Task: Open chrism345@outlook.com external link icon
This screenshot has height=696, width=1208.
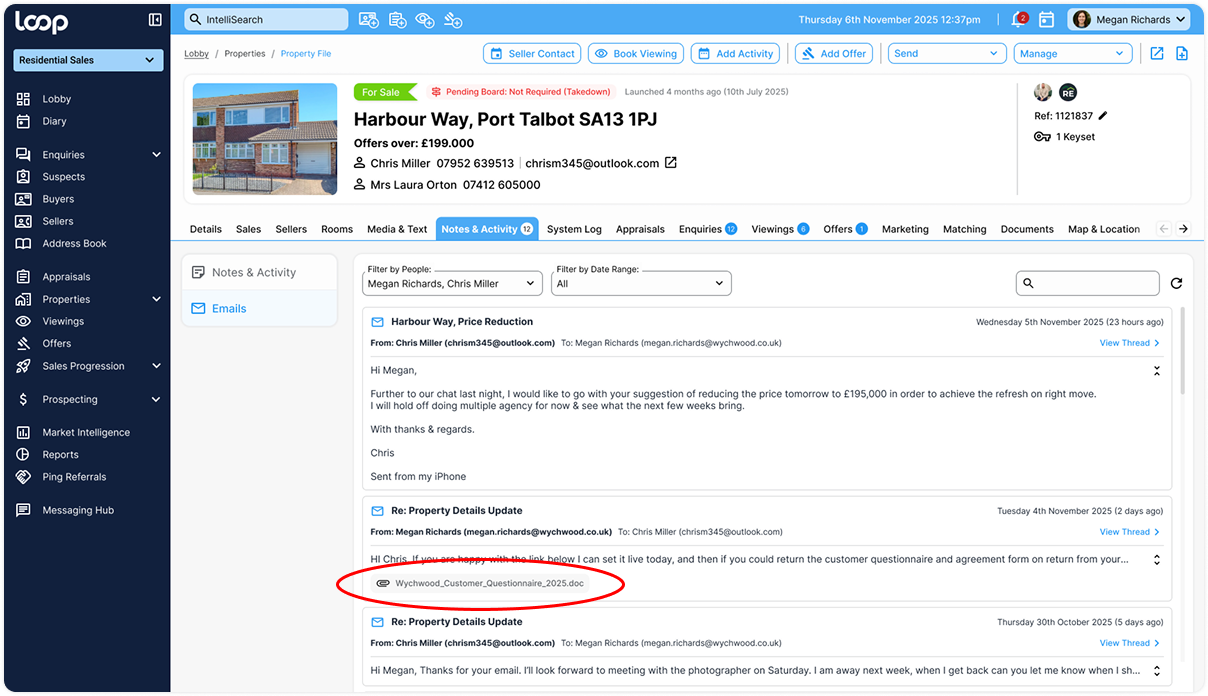Action: (671, 163)
